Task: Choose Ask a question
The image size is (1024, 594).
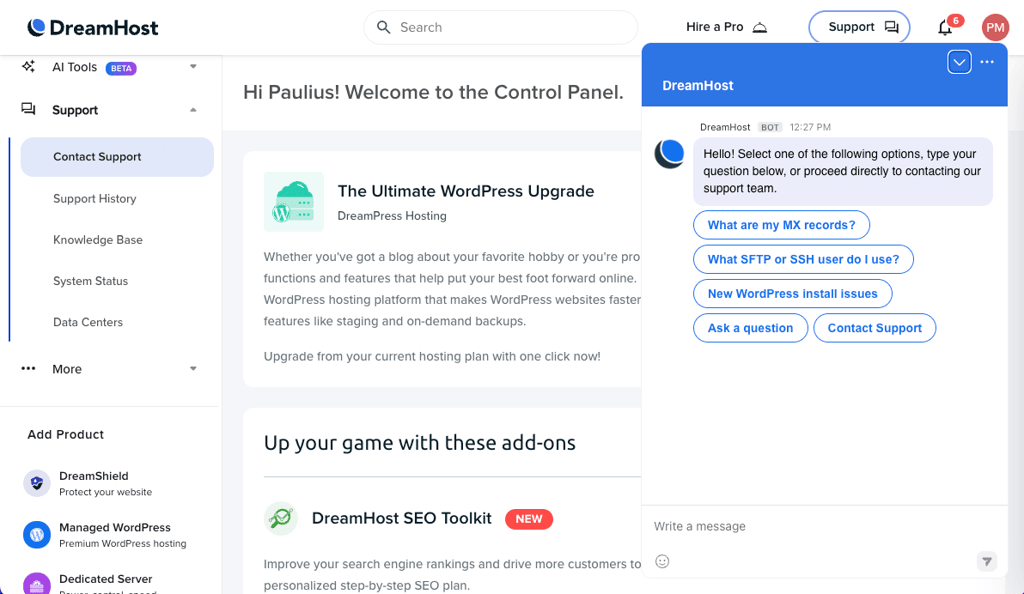Action: (750, 328)
